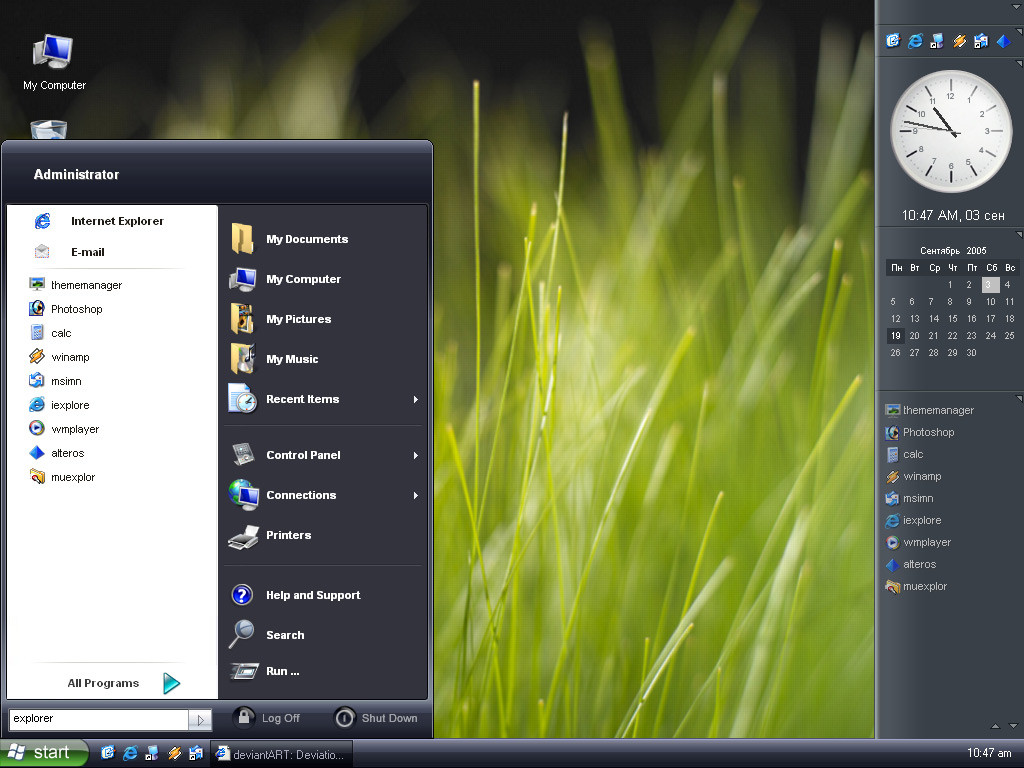Open E-mail in the Start menu
1024x768 pixels.
point(69,252)
